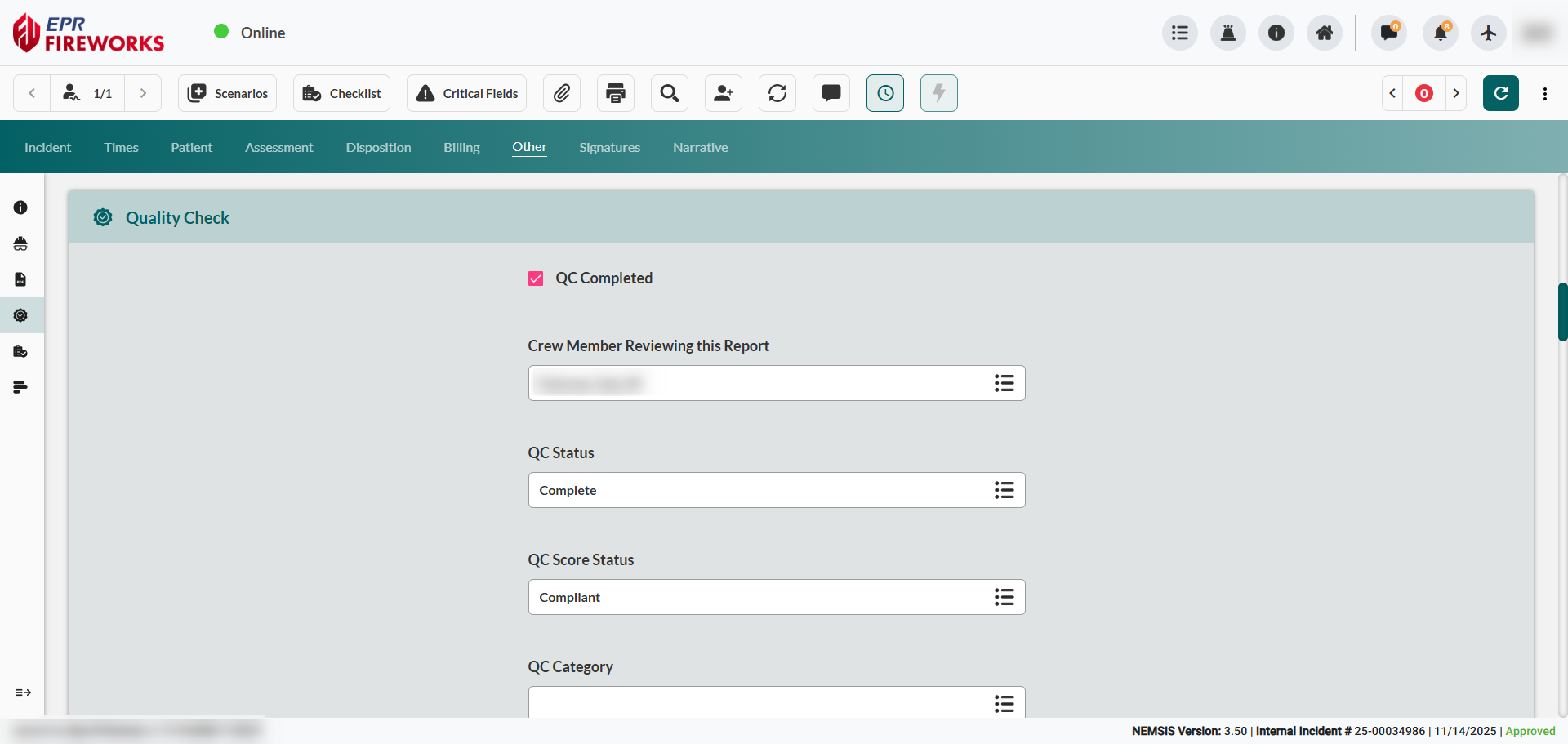This screenshot has width=1568, height=744.
Task: Open the Crew Member Reviewing list
Action: tap(1004, 383)
